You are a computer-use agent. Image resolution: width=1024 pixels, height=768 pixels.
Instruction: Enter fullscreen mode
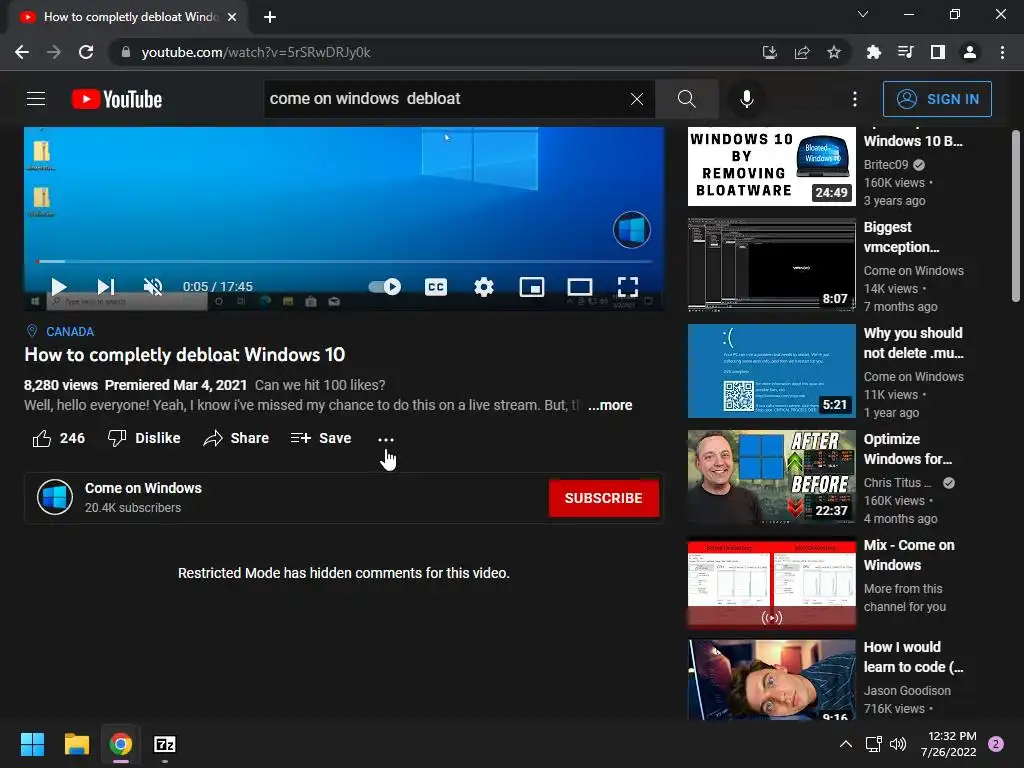(628, 287)
